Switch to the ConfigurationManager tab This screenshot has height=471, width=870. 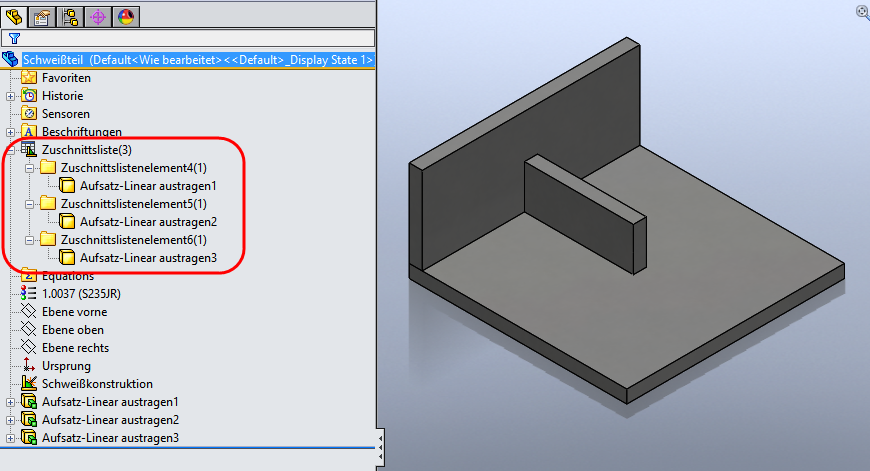70,17
